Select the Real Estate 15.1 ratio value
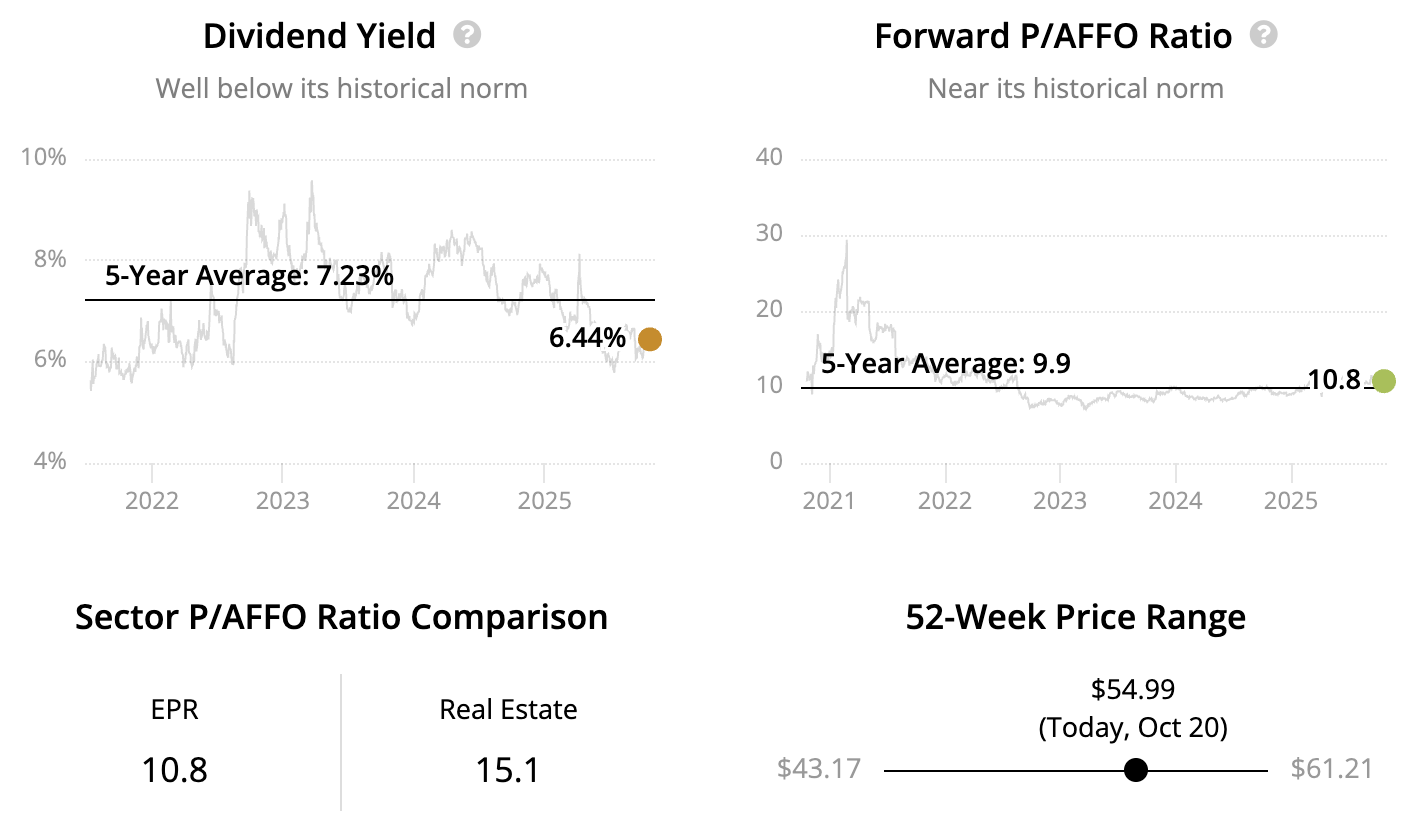 click(x=508, y=770)
